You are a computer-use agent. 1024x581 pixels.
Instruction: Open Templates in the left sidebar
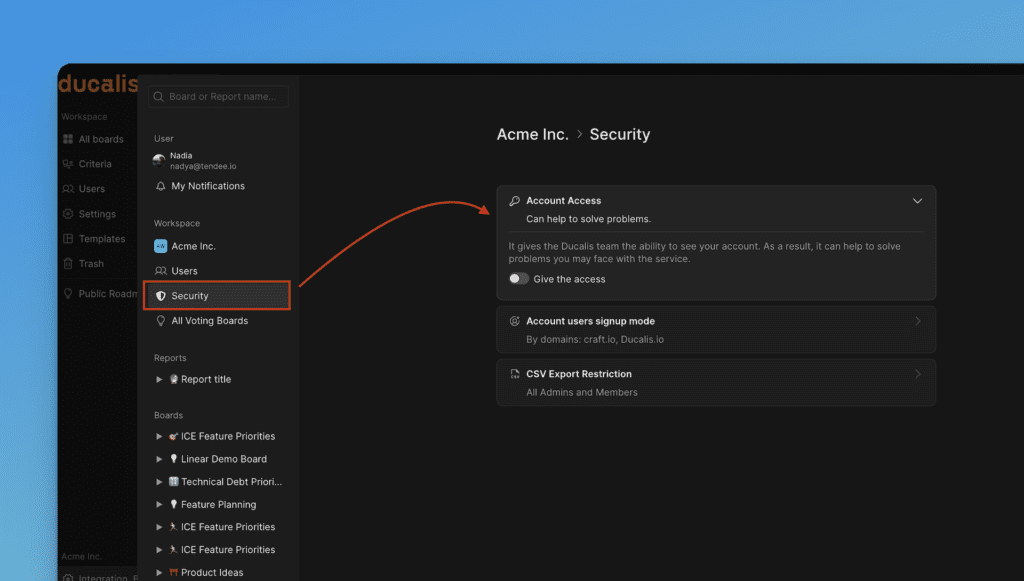(x=101, y=239)
